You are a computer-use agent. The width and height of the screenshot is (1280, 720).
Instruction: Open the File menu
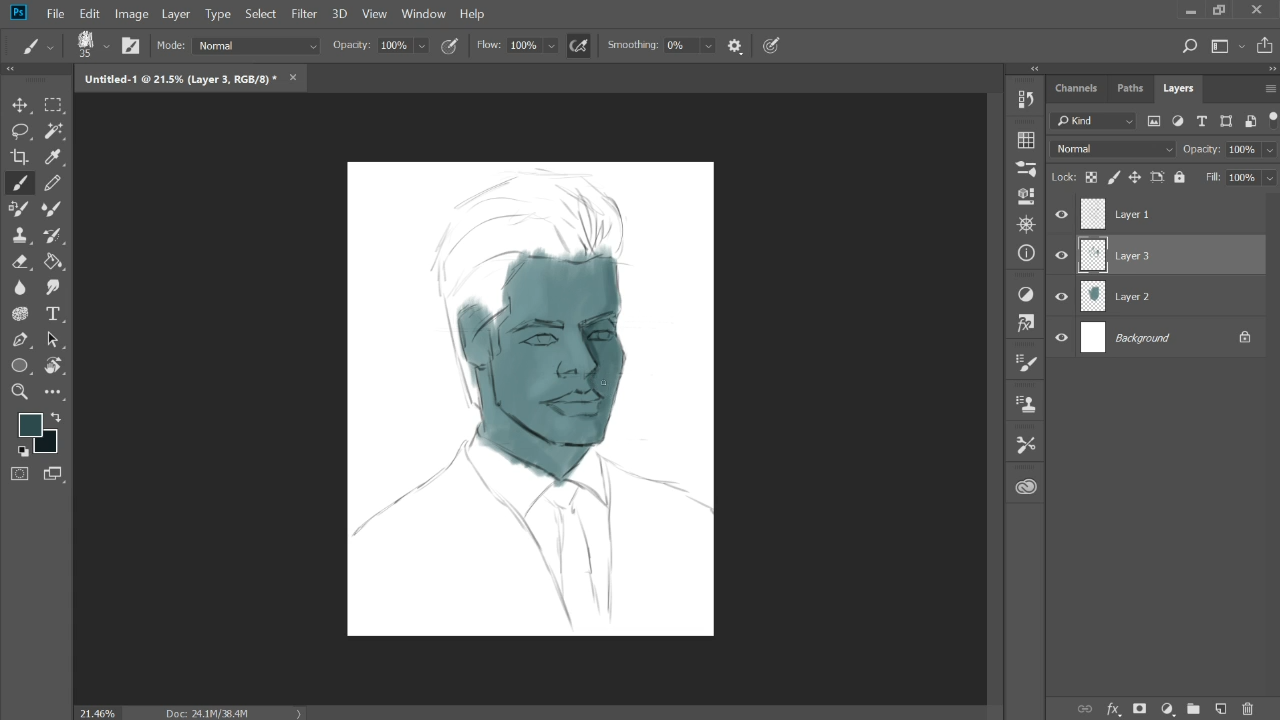(56, 14)
